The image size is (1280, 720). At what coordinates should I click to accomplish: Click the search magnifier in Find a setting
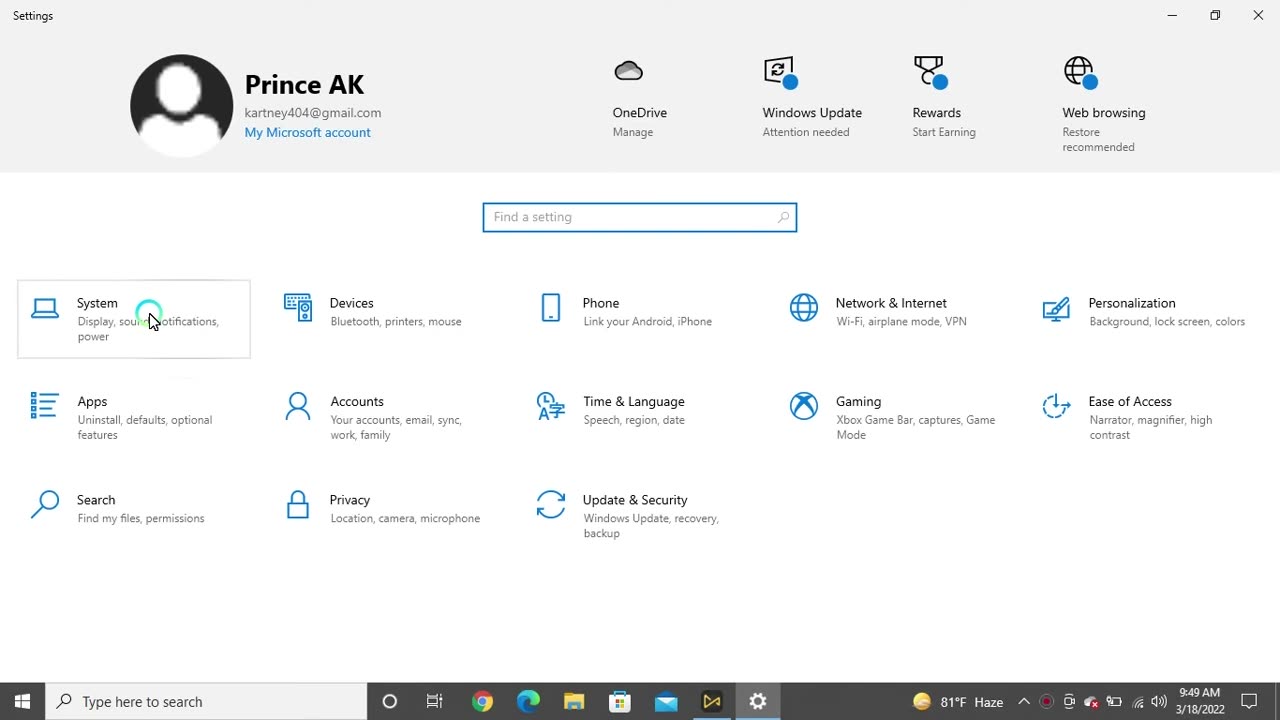click(783, 217)
